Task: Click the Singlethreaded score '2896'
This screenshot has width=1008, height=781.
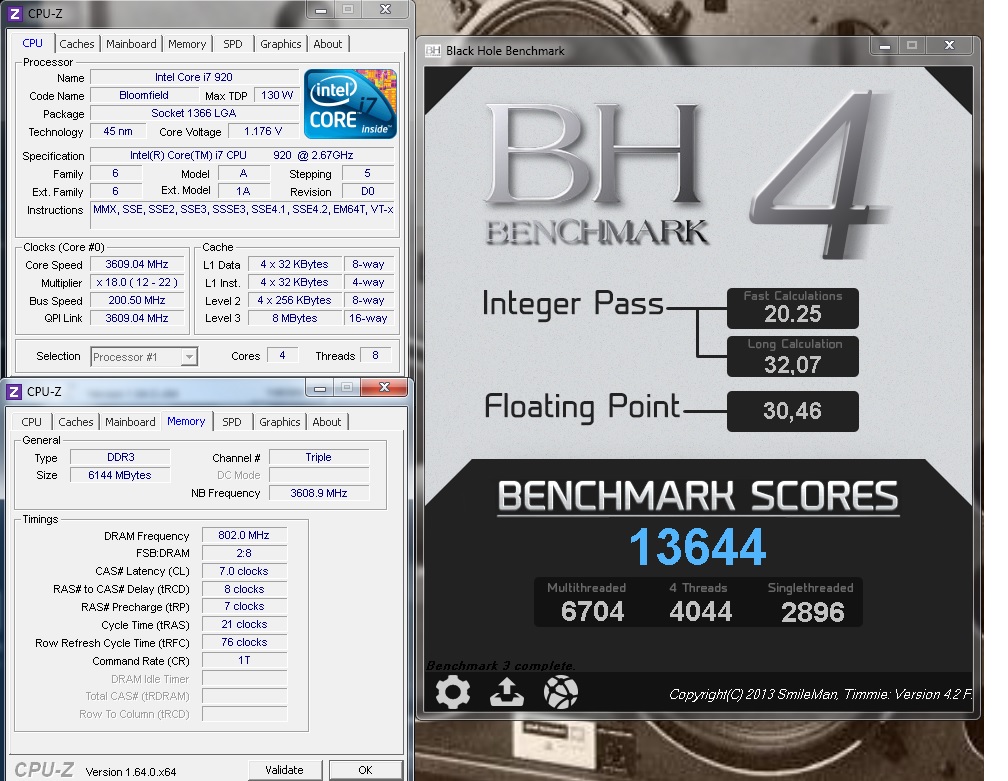Action: pyautogui.click(x=813, y=612)
